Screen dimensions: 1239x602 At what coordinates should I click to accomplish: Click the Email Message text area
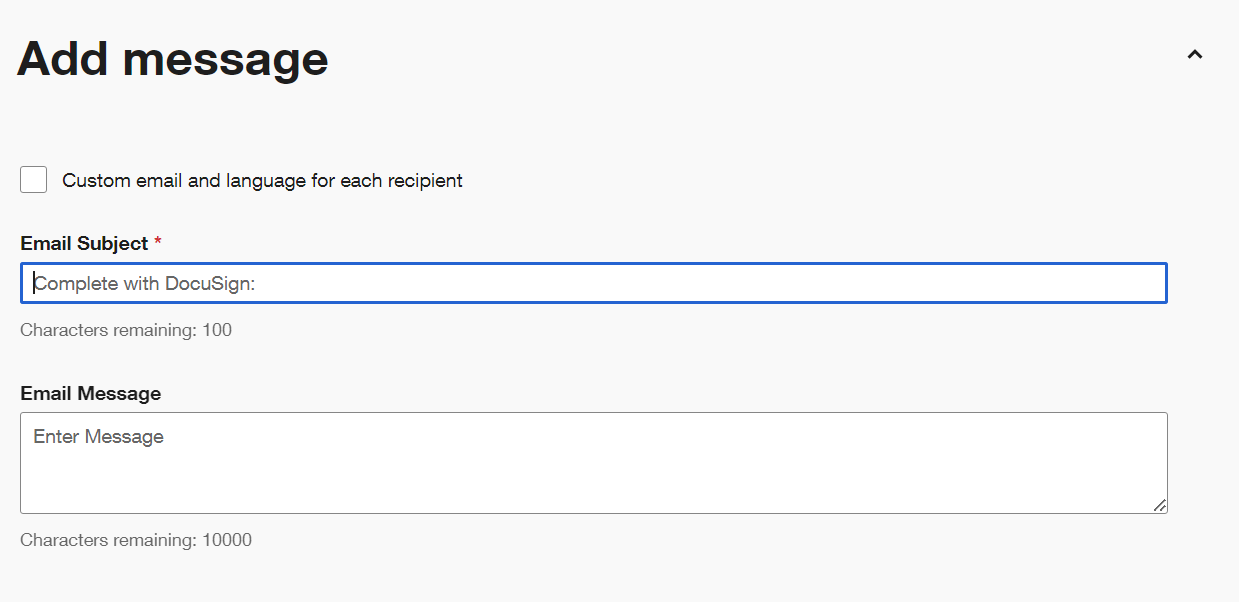point(594,462)
